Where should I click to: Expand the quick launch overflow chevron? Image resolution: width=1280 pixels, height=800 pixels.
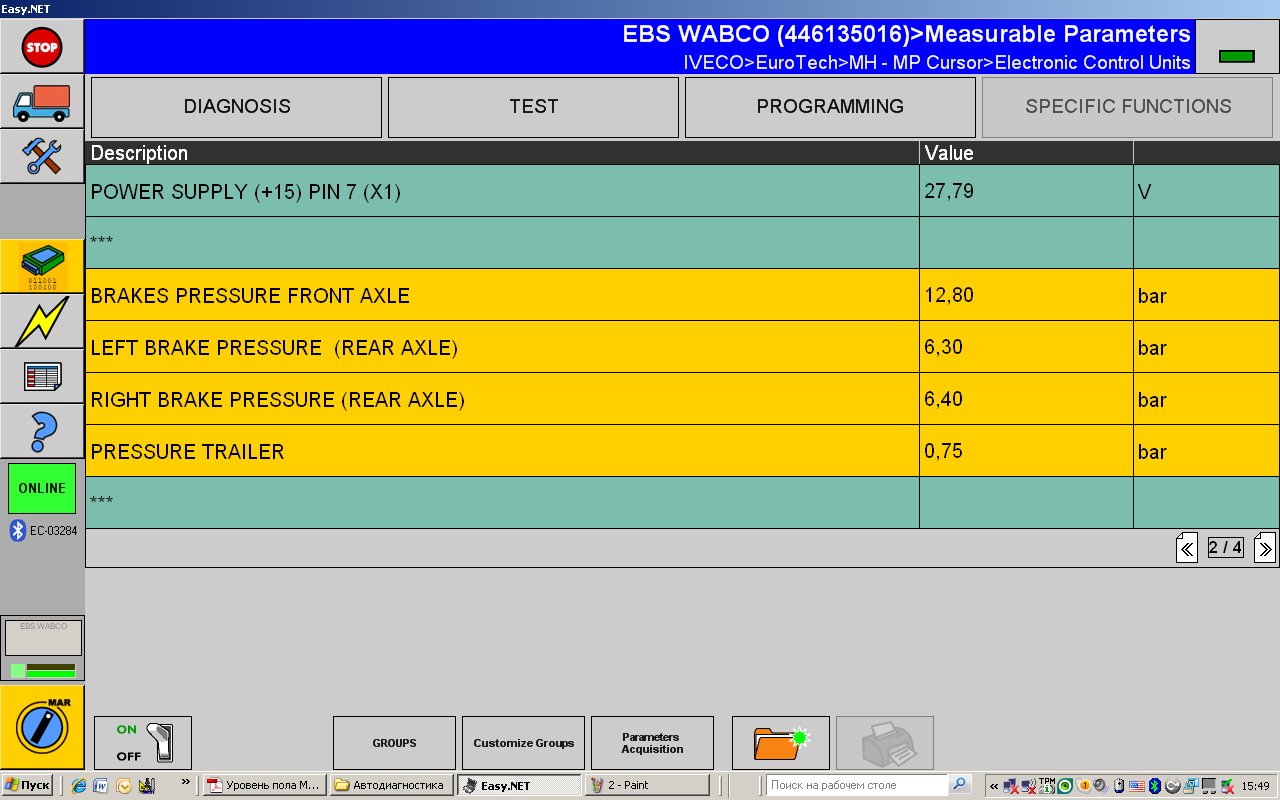pos(186,782)
